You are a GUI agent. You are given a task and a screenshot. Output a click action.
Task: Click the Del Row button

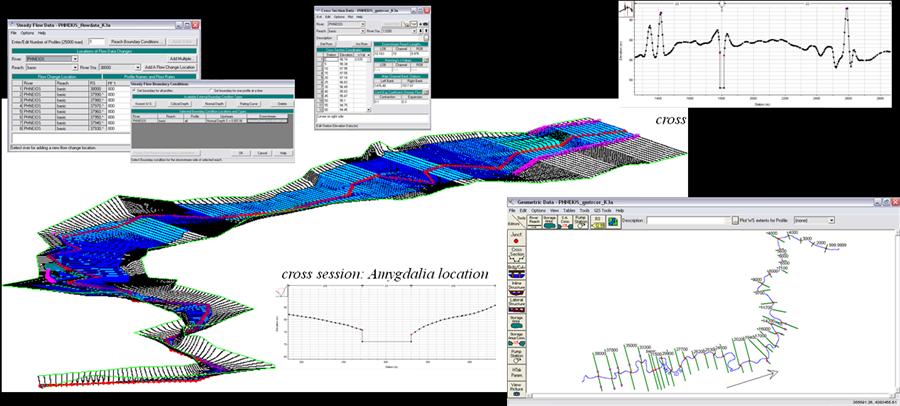[327, 44]
